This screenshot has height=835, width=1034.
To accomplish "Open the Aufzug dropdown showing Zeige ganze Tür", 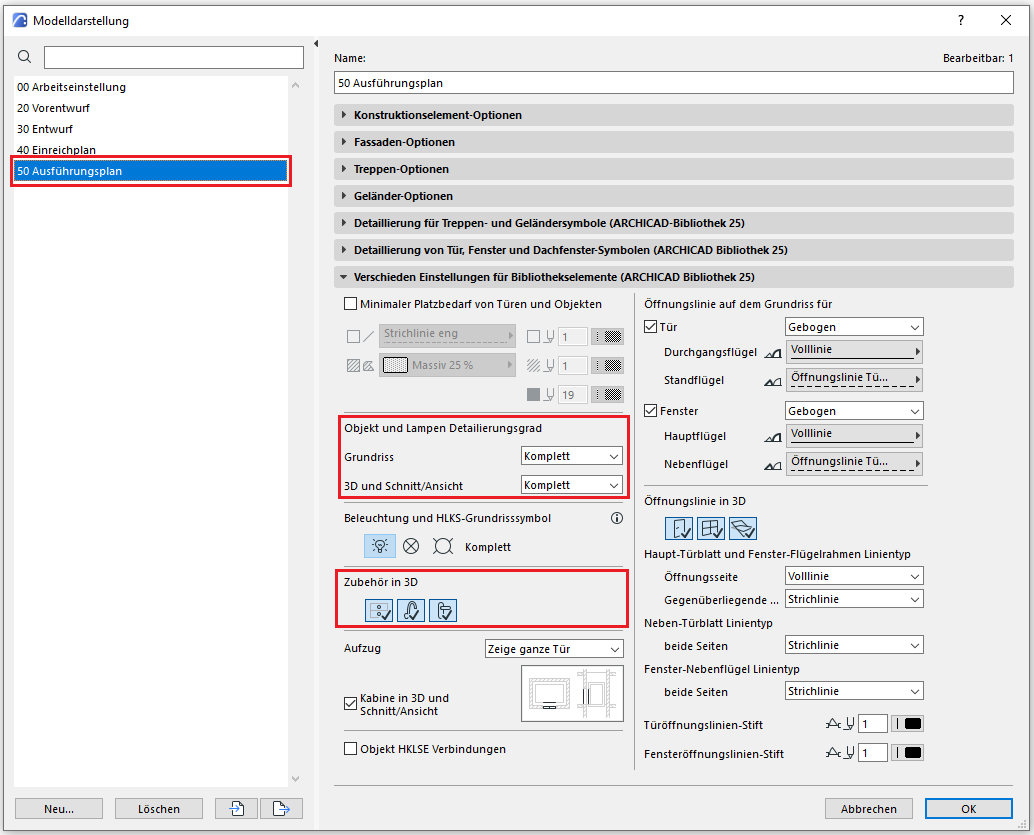I will coord(553,648).
